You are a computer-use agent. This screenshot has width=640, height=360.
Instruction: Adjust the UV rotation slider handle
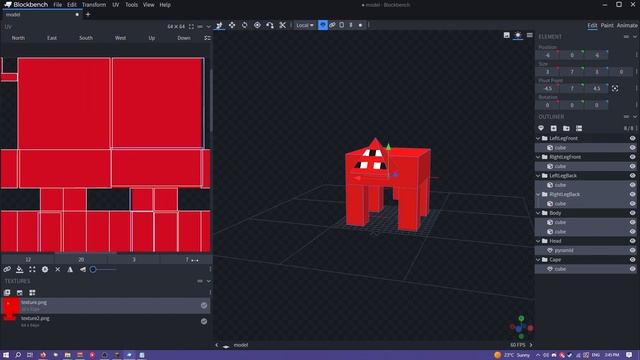[93, 269]
